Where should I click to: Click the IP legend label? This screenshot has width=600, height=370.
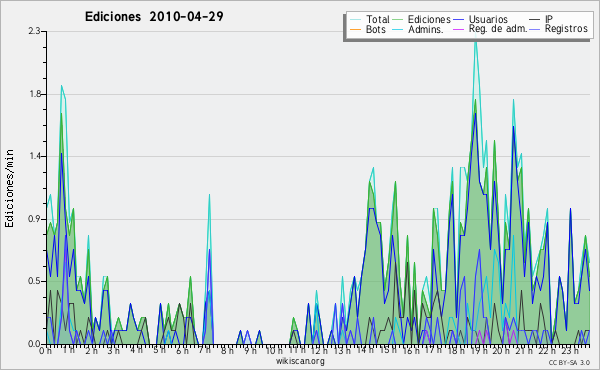[548, 19]
